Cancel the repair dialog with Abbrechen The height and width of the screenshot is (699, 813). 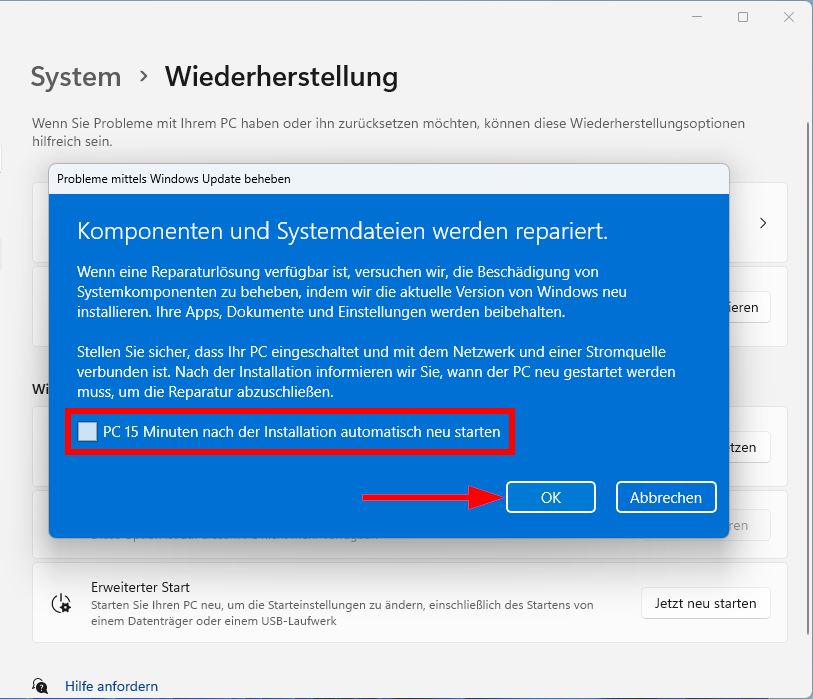(x=665, y=497)
